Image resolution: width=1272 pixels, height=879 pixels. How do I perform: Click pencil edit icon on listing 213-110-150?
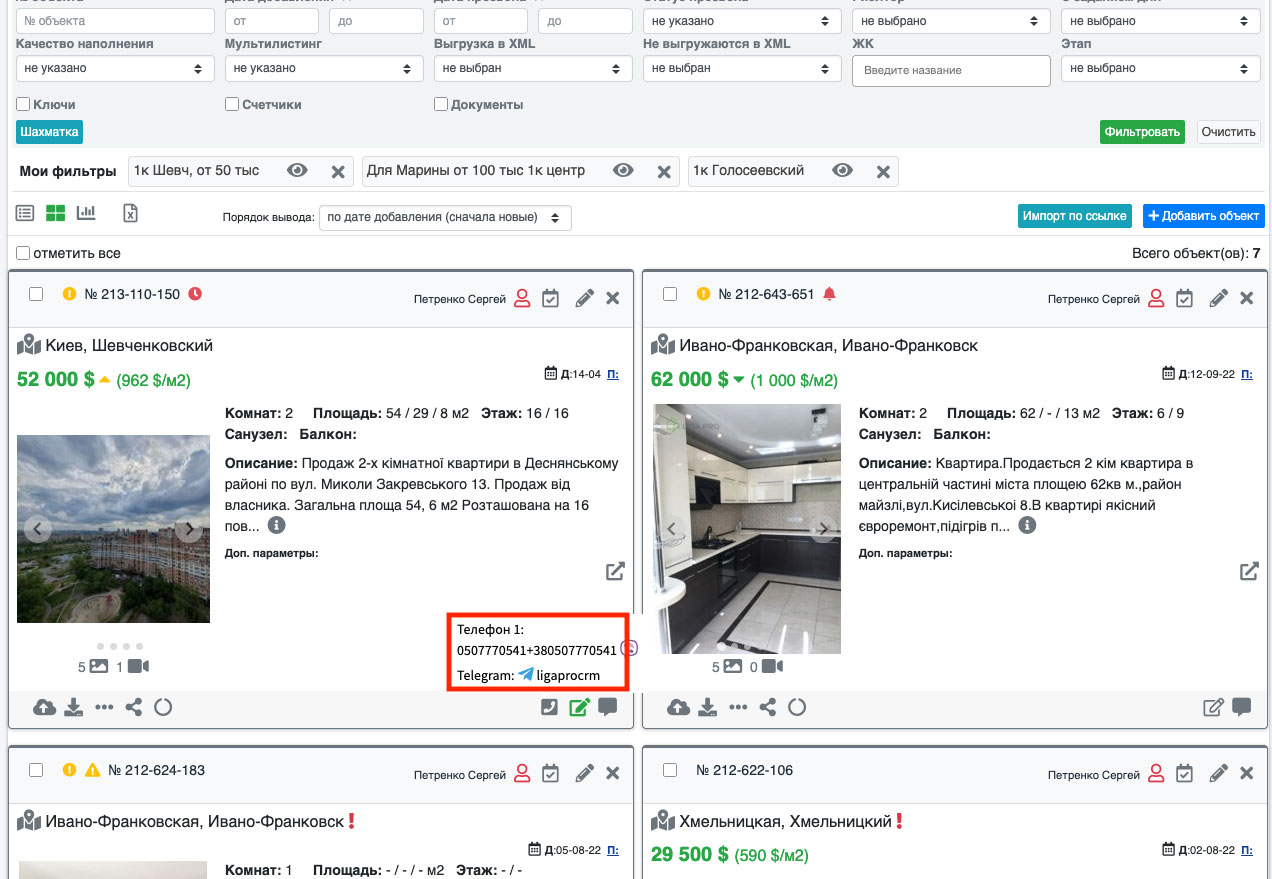tap(585, 298)
